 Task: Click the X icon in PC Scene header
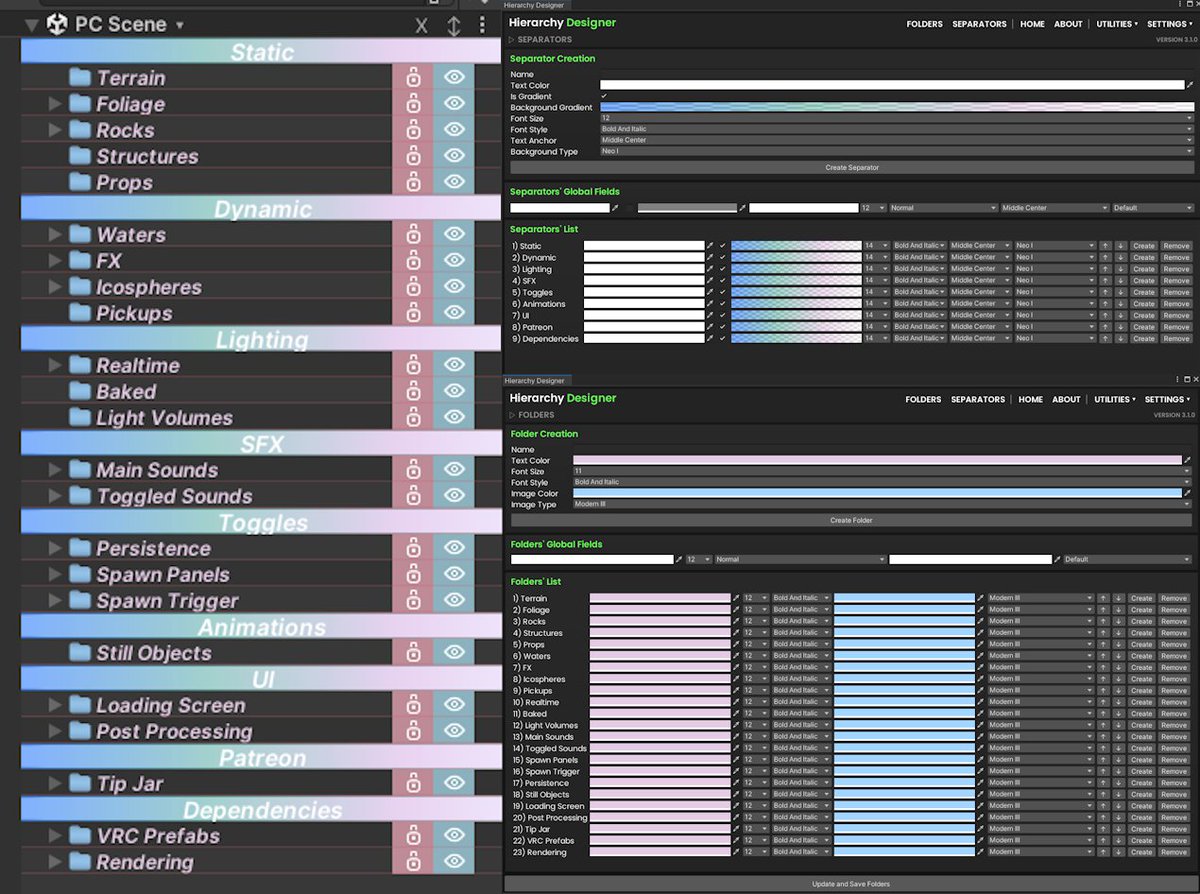pos(421,26)
